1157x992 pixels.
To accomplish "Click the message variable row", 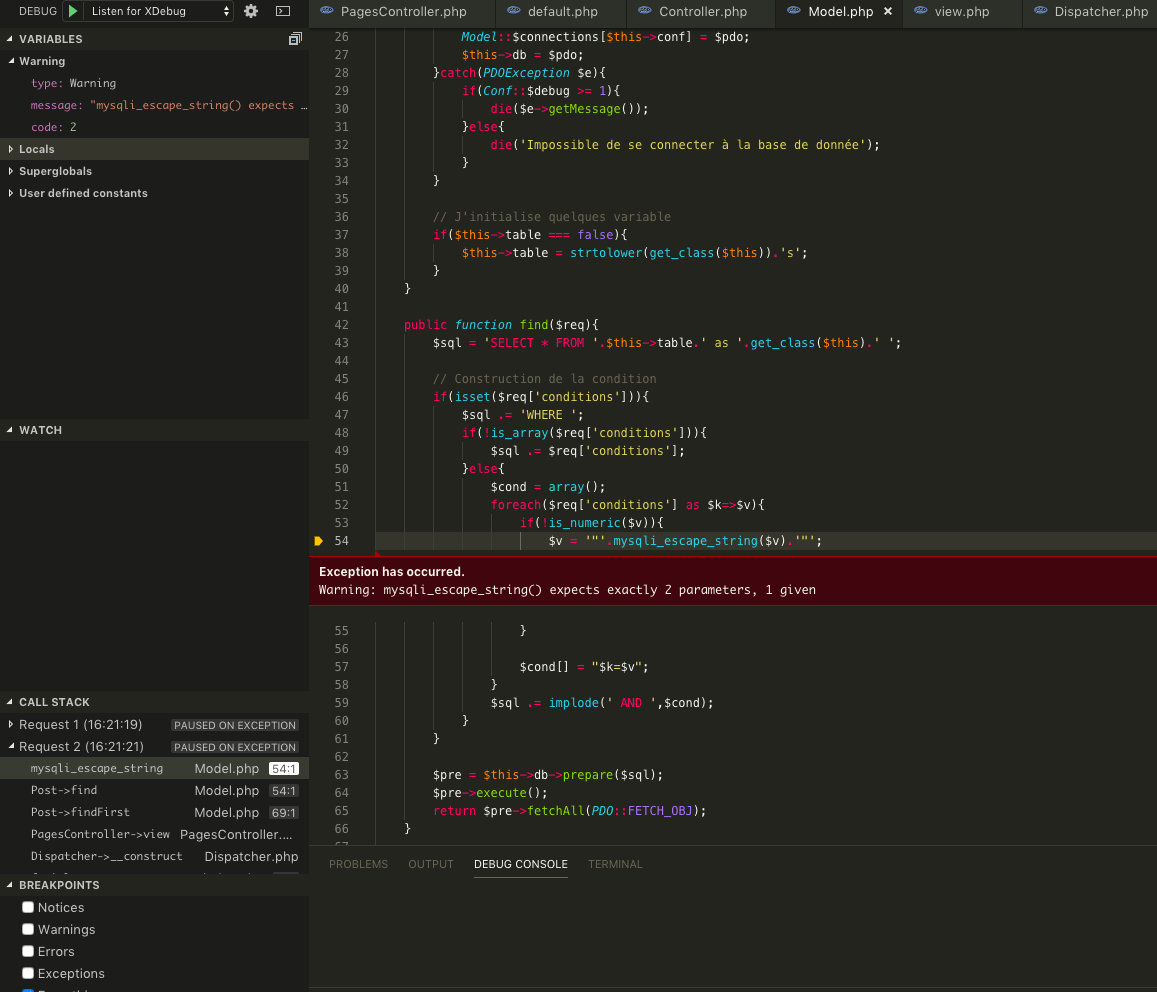I will pyautogui.click(x=154, y=106).
